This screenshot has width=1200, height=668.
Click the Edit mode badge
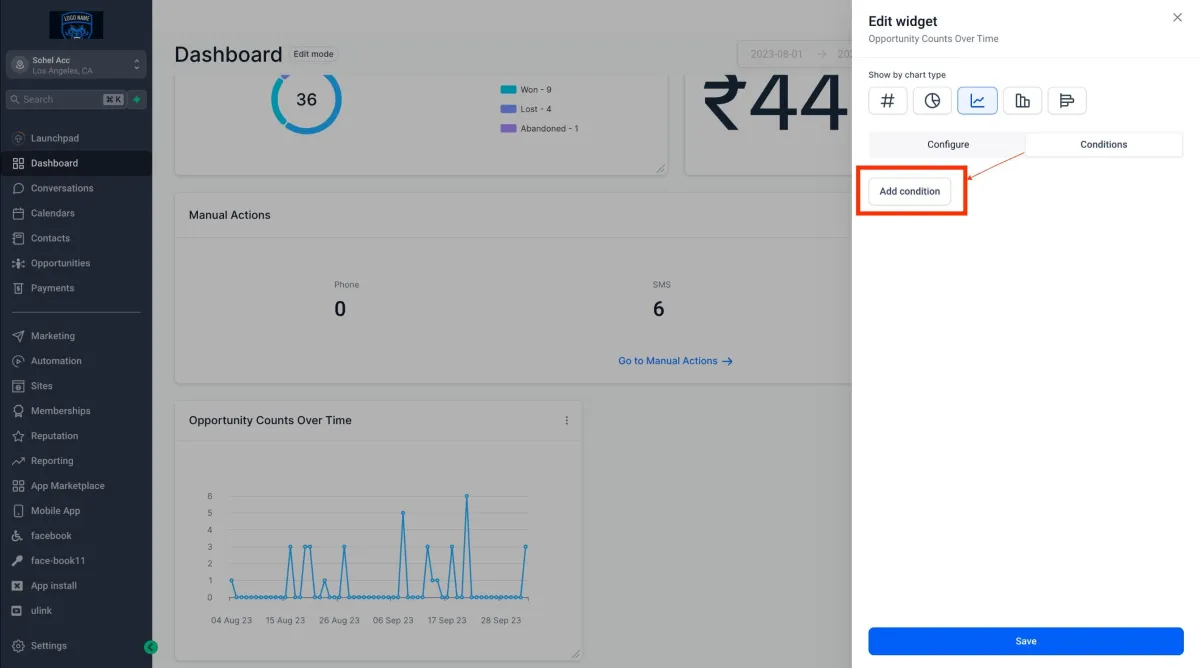click(314, 54)
